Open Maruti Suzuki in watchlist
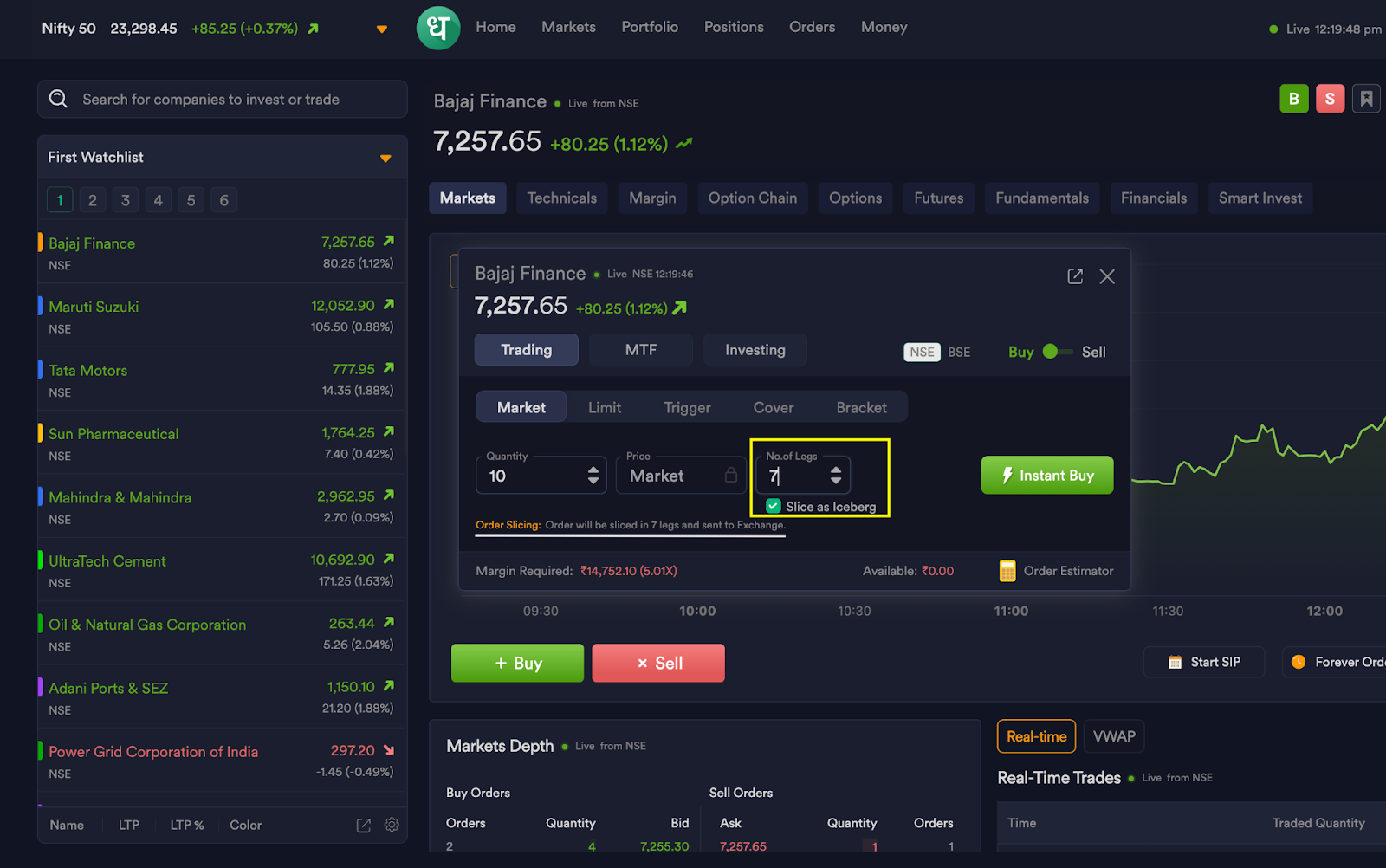The image size is (1386, 868). (x=223, y=316)
